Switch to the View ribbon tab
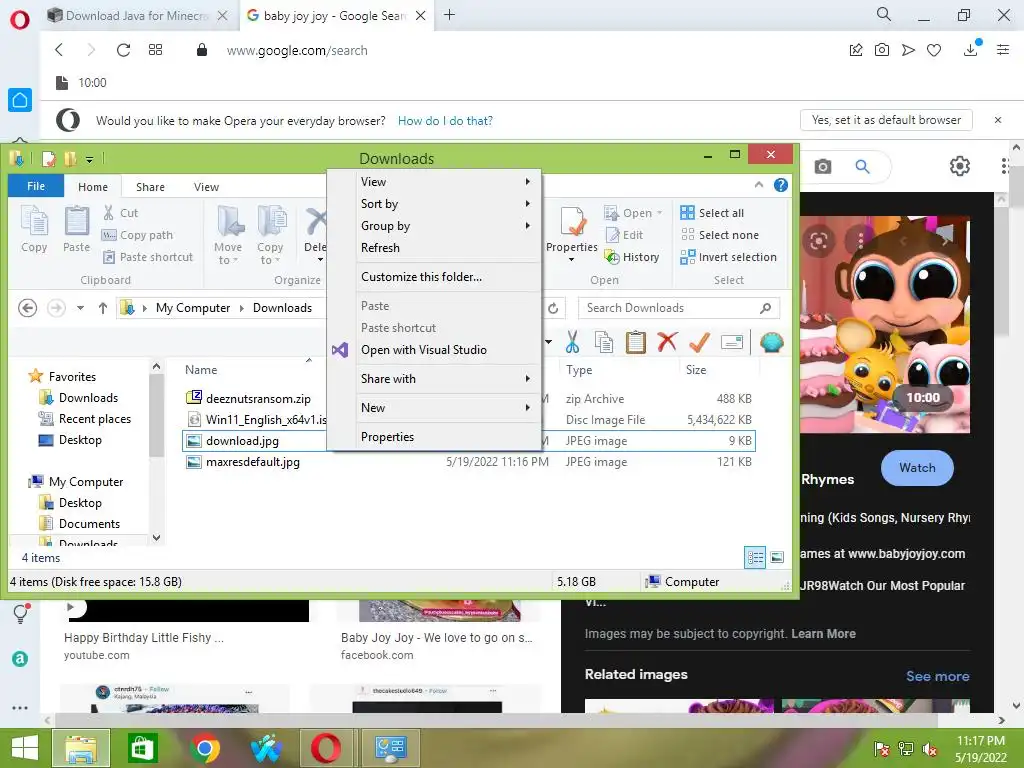The height and width of the screenshot is (768, 1024). [x=206, y=187]
